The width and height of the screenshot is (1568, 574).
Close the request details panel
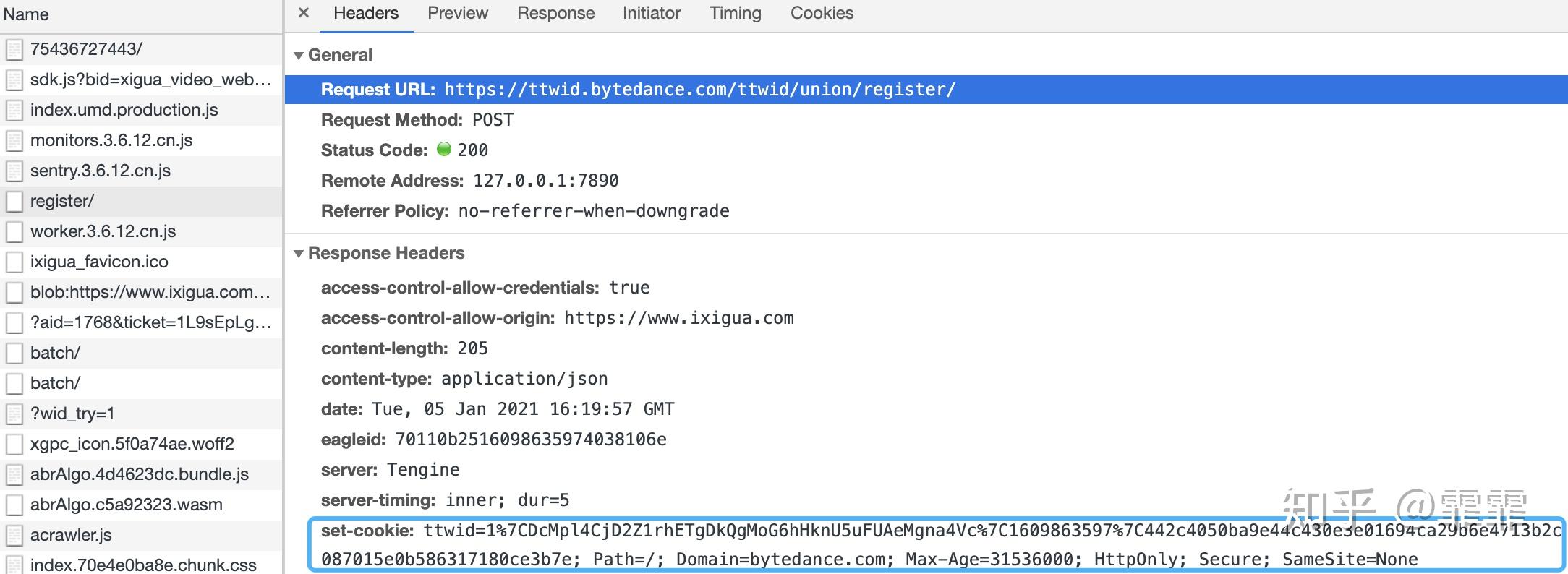[304, 13]
